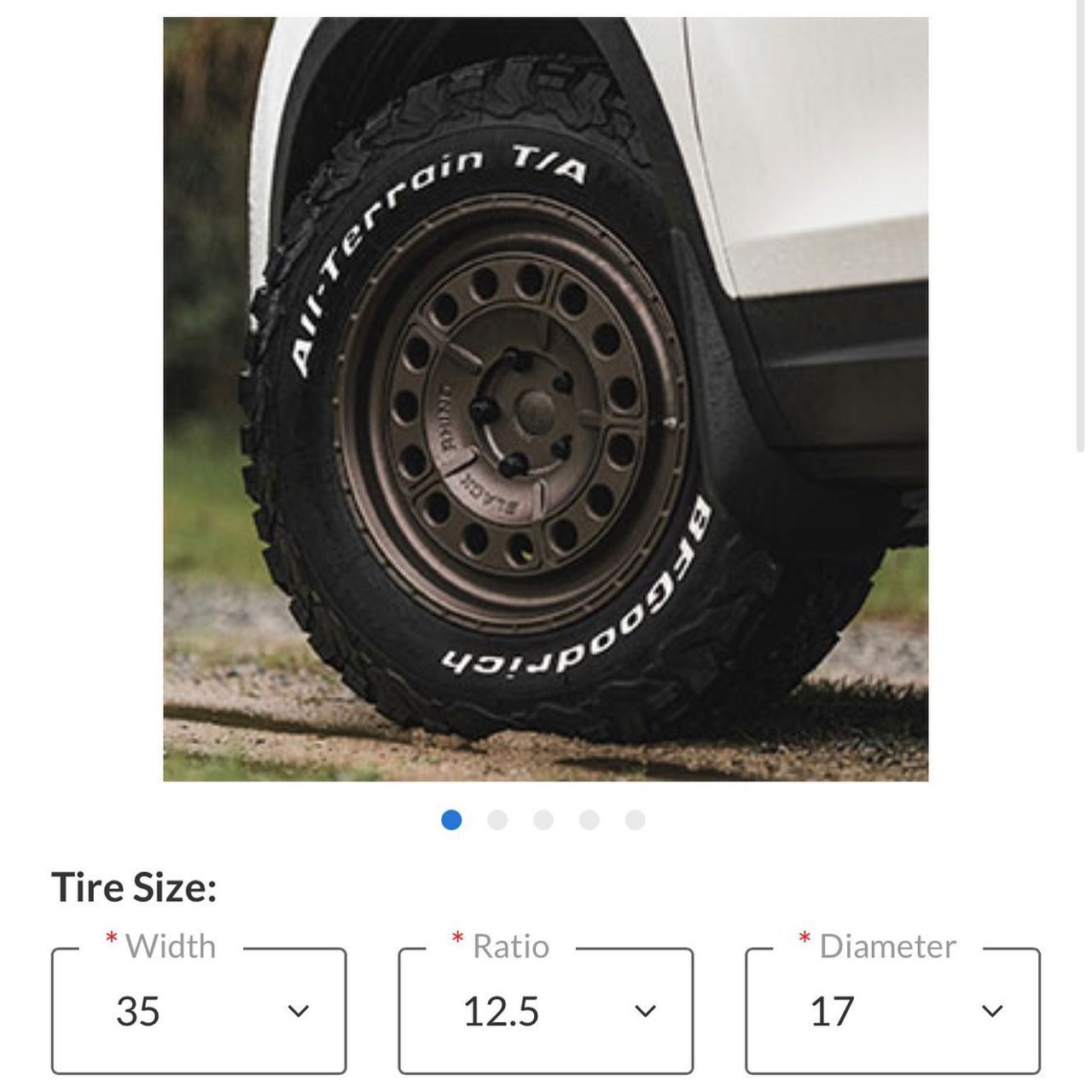Show the fourth carousel image dot
The width and height of the screenshot is (1092, 1092).
click(590, 820)
